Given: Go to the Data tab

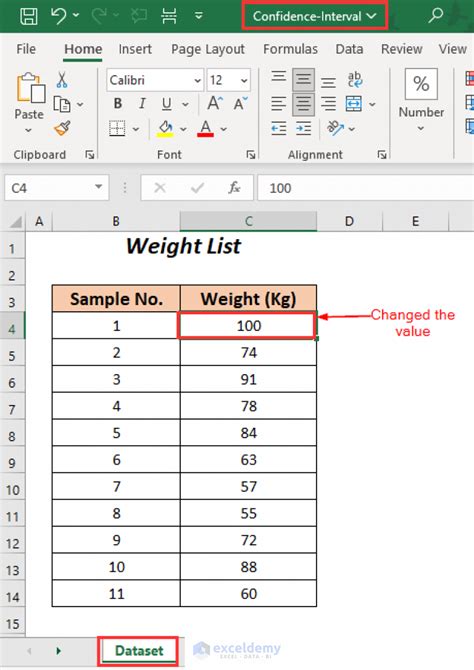Looking at the screenshot, I should tap(349, 49).
